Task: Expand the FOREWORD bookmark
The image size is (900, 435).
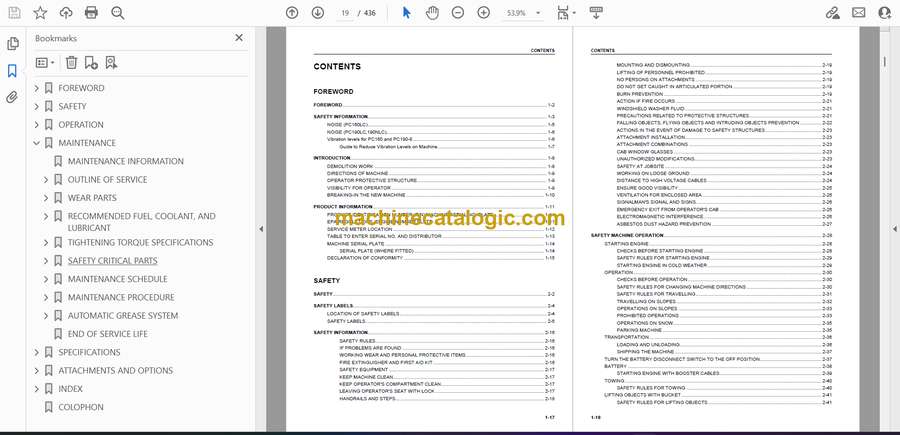Action: click(x=37, y=88)
